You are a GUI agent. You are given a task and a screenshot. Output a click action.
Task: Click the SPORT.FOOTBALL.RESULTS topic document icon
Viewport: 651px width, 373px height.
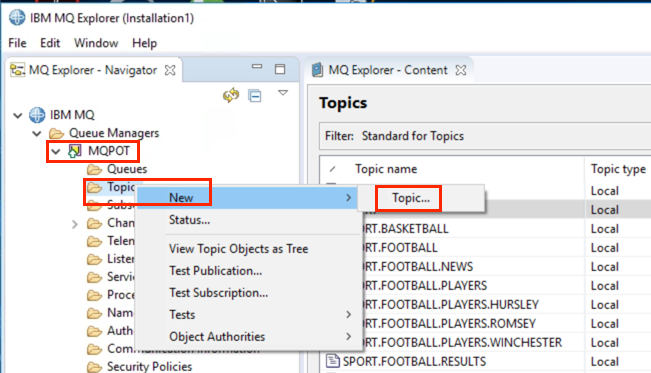tap(333, 361)
